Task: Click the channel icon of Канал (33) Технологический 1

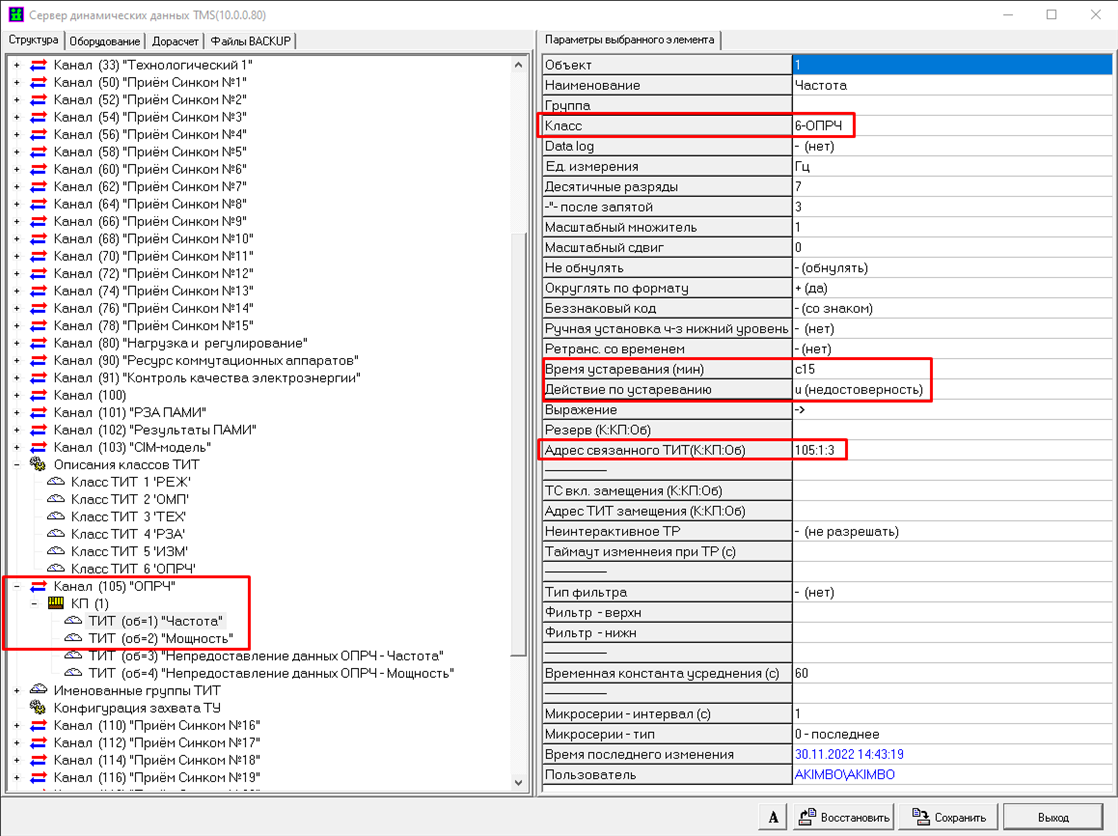Action: 39,65
